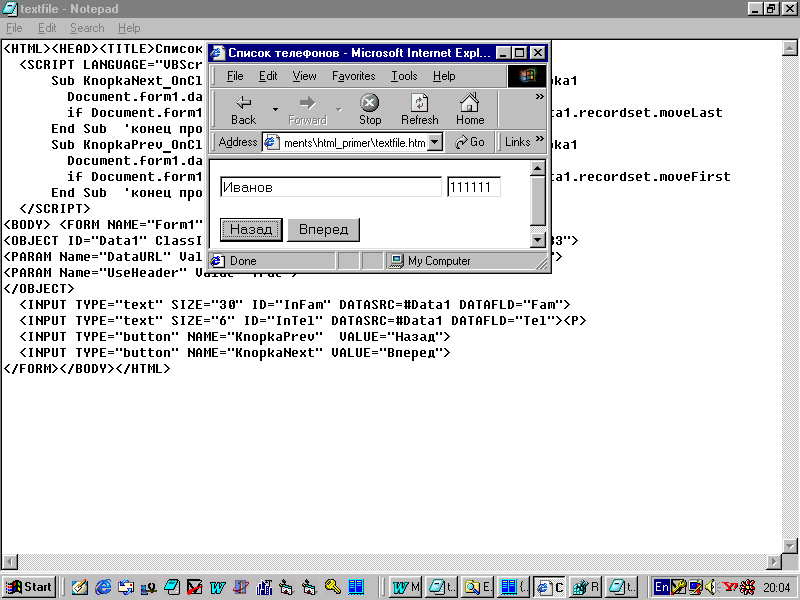
Task: Click the Назад button on page
Action: (251, 230)
